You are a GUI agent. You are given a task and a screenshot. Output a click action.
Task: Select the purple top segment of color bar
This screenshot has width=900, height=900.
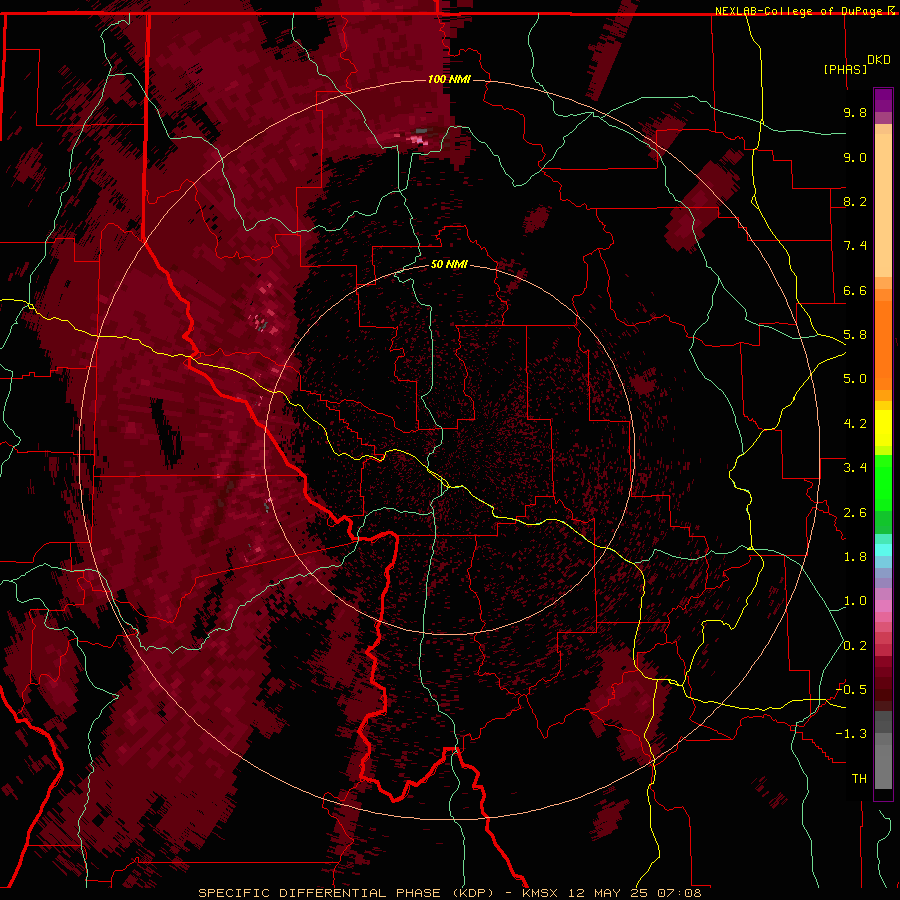click(883, 100)
